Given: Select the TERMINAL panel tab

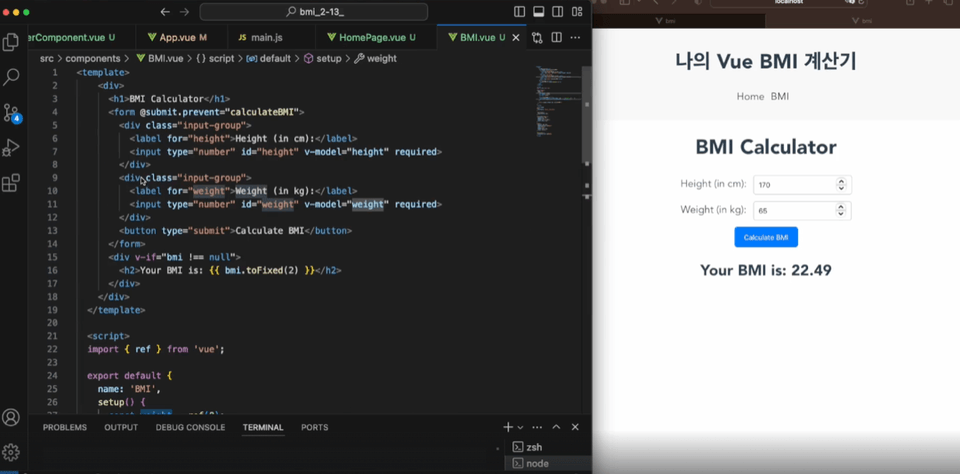Looking at the screenshot, I should click(x=263, y=427).
